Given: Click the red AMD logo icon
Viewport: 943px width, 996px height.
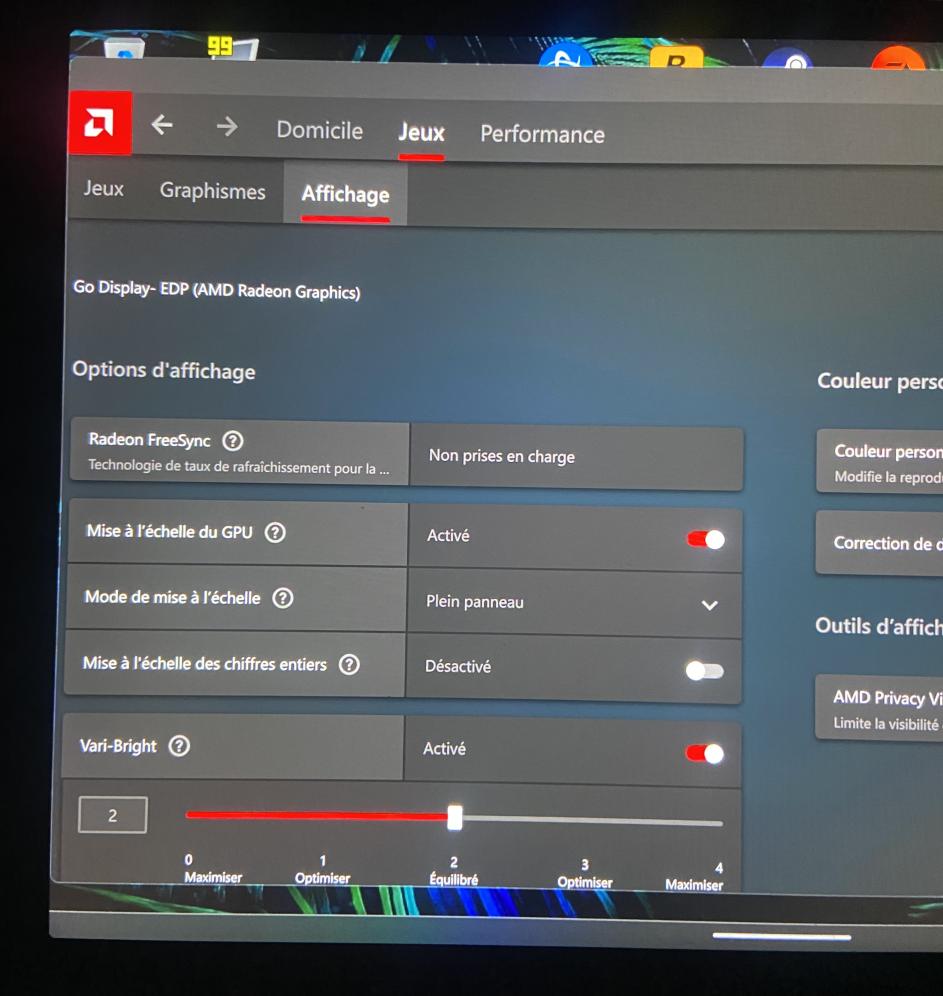Looking at the screenshot, I should click(x=100, y=123).
